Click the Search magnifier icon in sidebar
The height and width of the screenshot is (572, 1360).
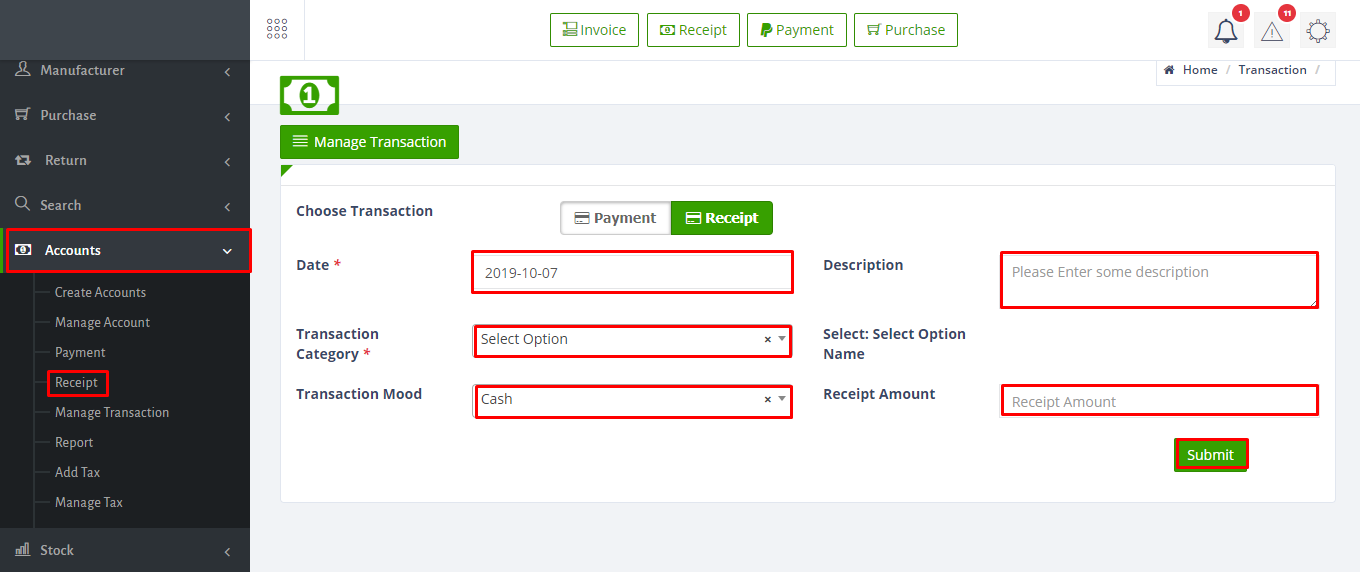click(x=22, y=204)
